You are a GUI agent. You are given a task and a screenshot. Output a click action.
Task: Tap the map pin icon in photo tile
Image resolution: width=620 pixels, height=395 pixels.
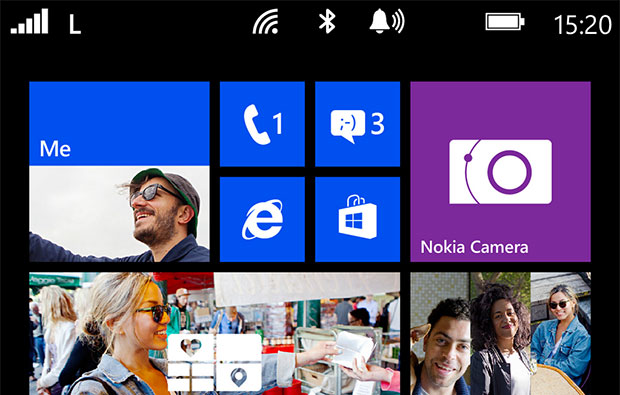[x=238, y=377]
